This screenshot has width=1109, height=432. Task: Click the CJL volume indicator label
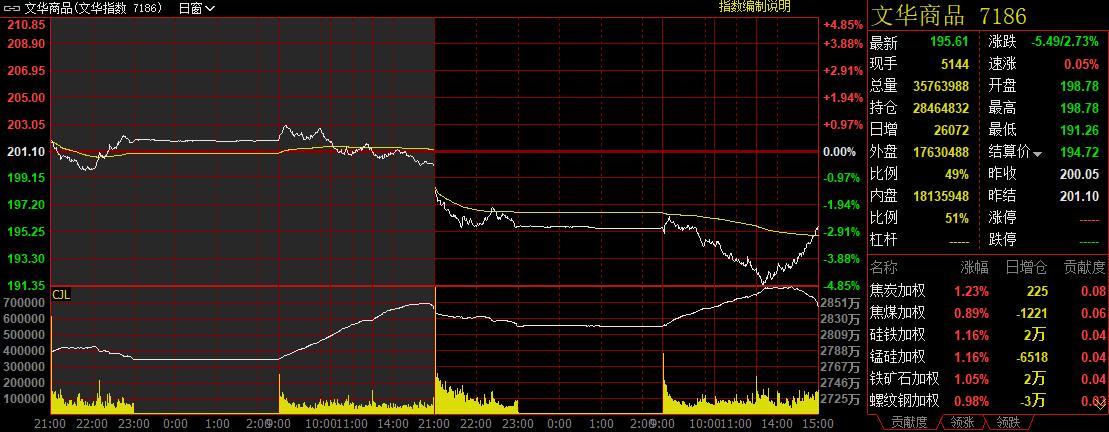click(x=62, y=294)
